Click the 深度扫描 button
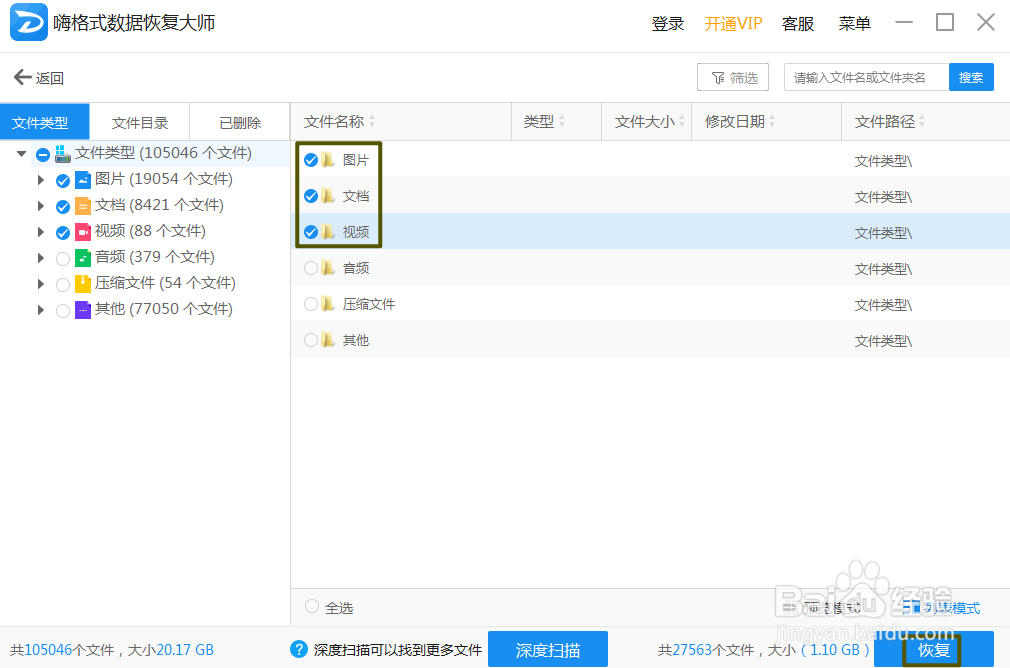Image resolution: width=1010 pixels, height=668 pixels. click(x=547, y=649)
